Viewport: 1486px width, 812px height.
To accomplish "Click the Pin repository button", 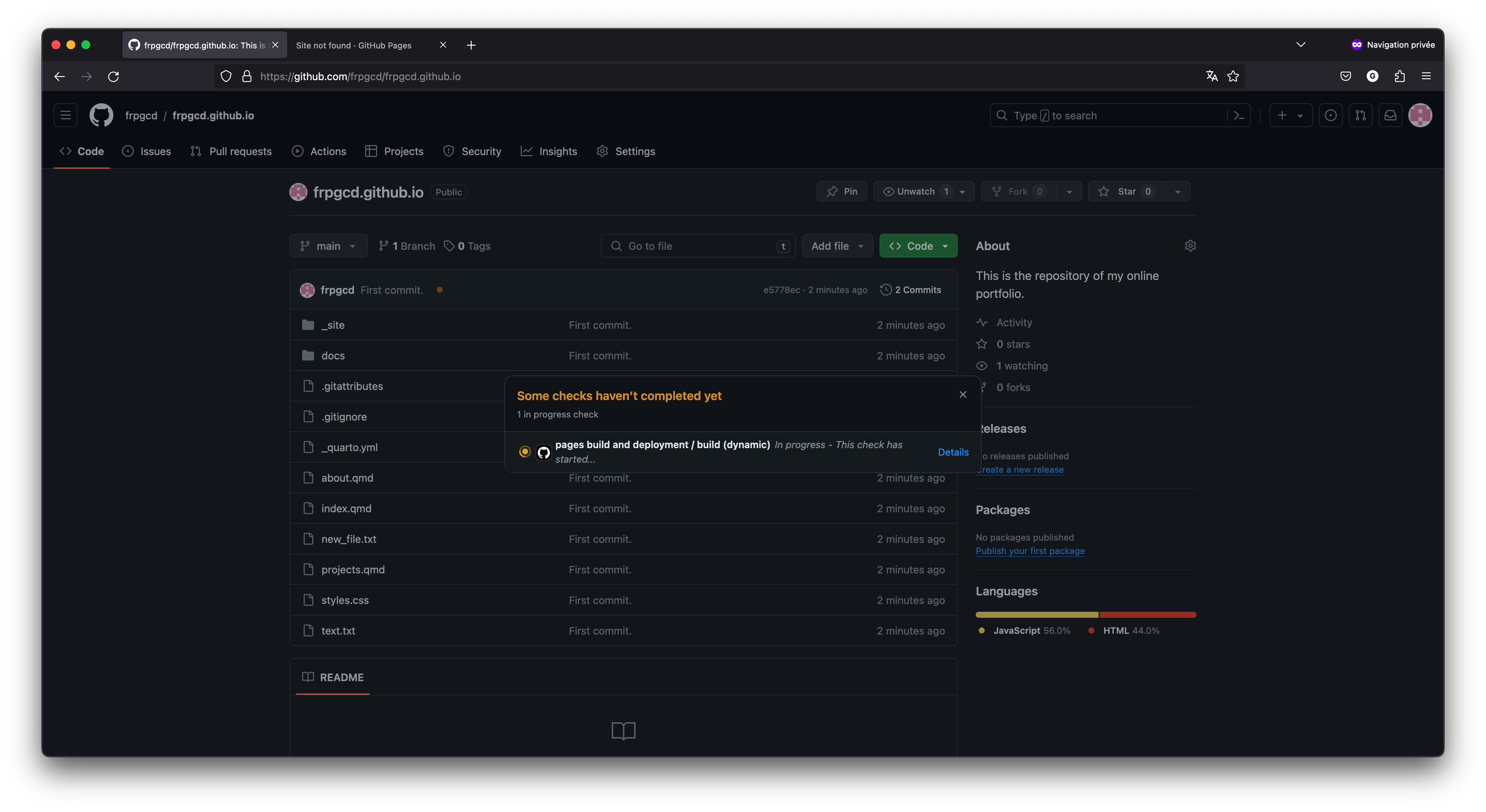I will (841, 192).
